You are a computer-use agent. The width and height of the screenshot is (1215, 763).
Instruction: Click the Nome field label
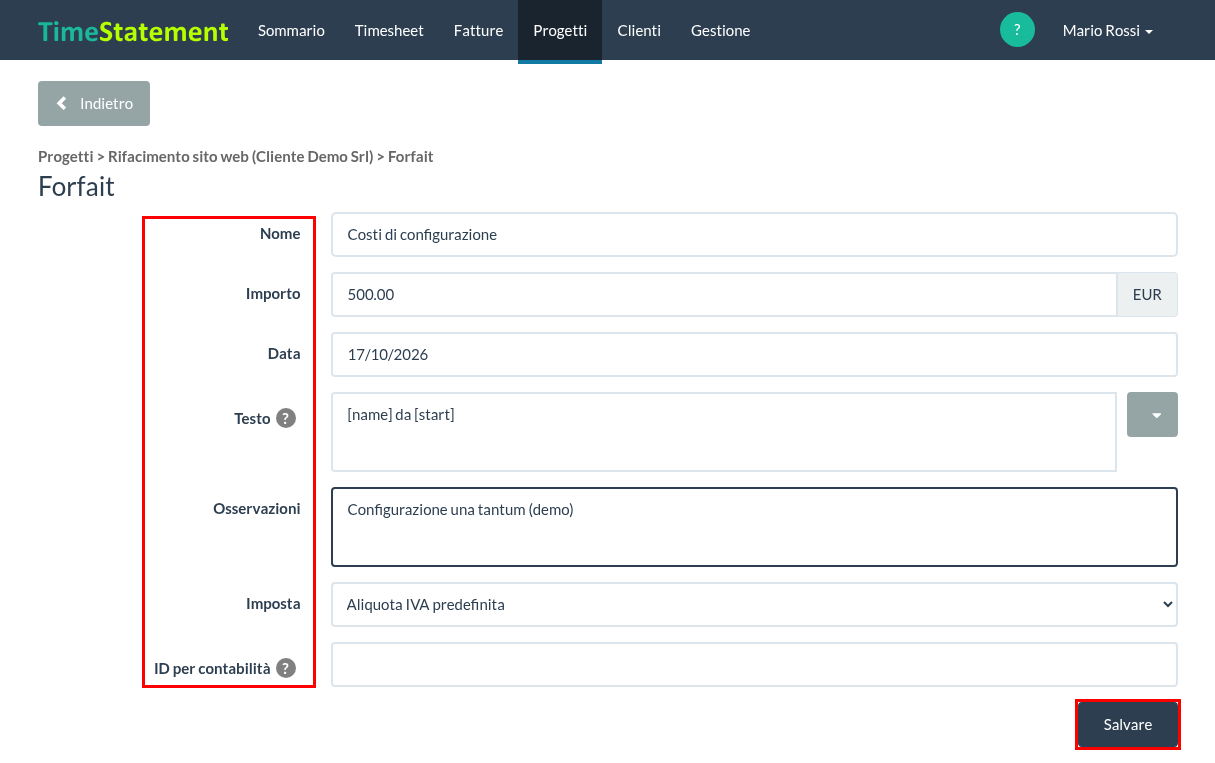coord(280,233)
